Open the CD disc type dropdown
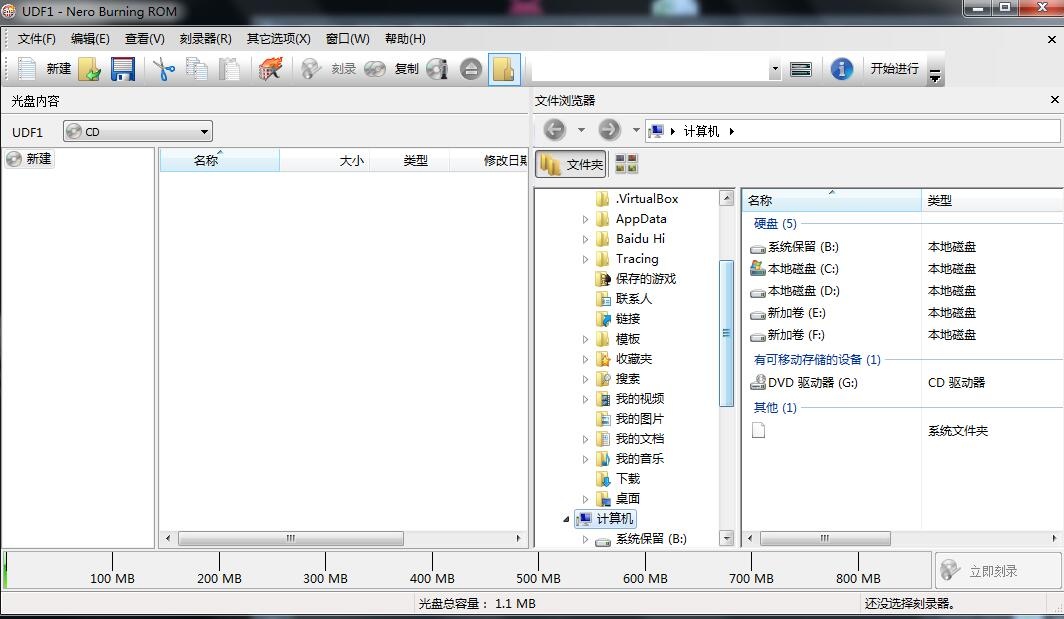The image size is (1064, 619). point(138,131)
